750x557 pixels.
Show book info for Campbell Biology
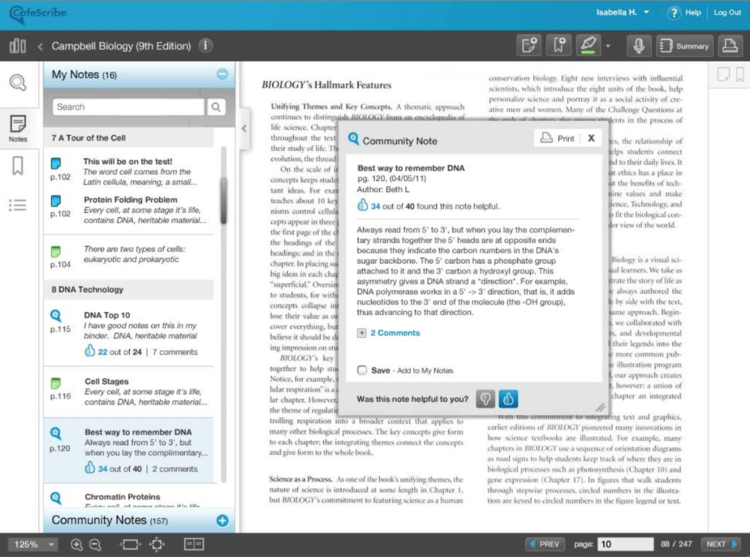click(x=205, y=45)
